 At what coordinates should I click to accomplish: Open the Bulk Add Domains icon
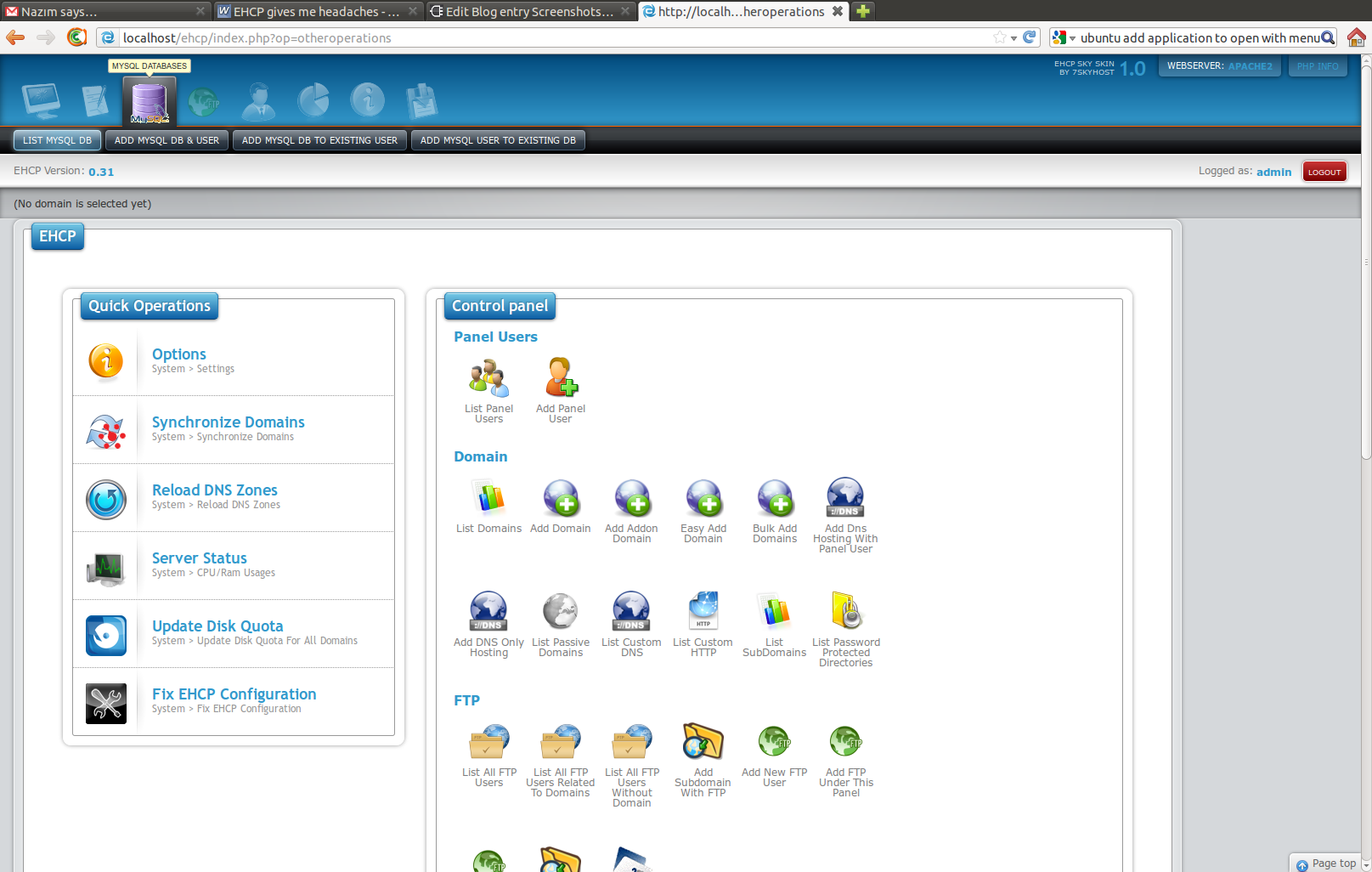tap(775, 498)
